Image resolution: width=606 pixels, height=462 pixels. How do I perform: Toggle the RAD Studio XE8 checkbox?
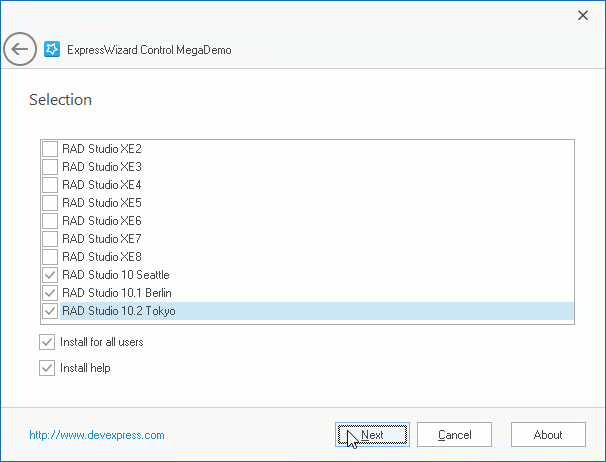[x=50, y=257]
